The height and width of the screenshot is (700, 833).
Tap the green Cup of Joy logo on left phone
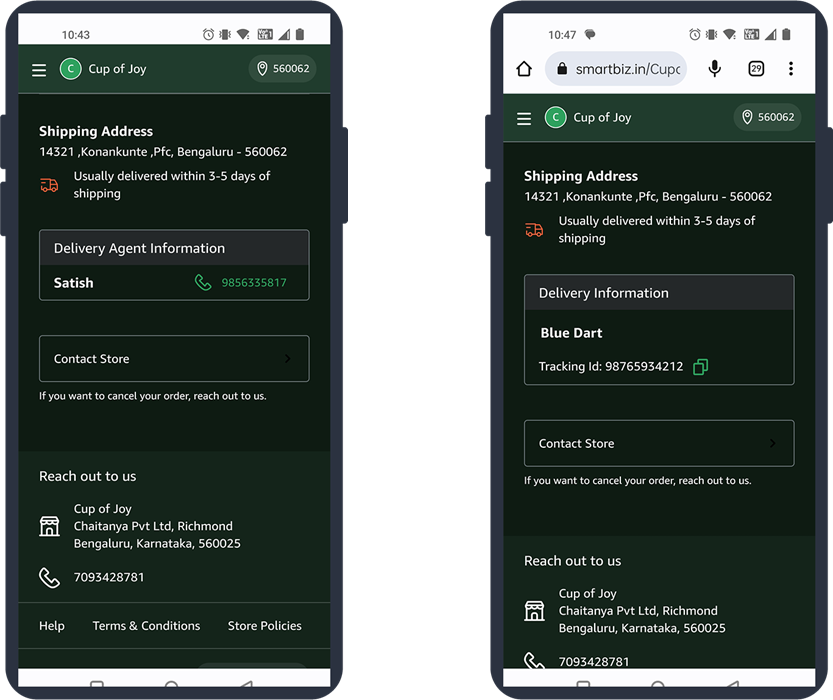[70, 69]
